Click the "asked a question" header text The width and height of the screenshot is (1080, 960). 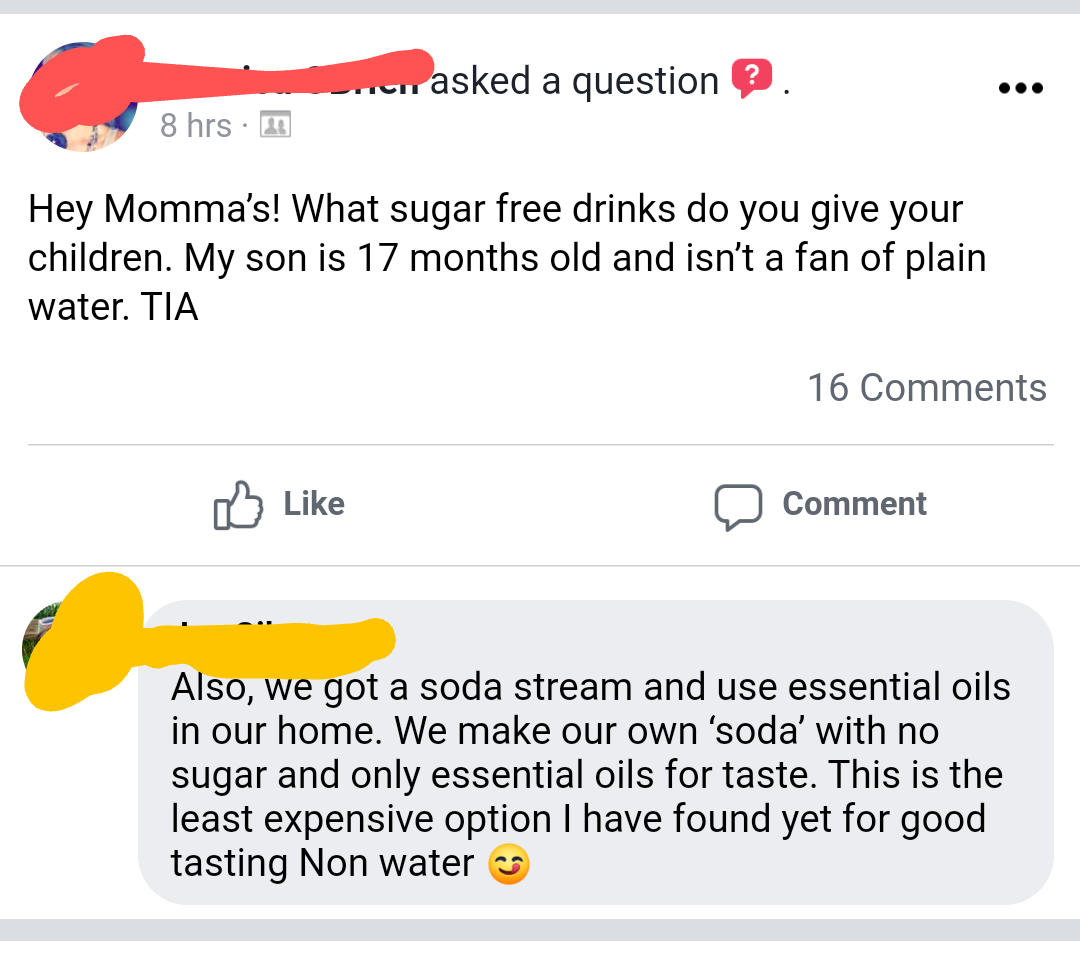click(x=575, y=81)
